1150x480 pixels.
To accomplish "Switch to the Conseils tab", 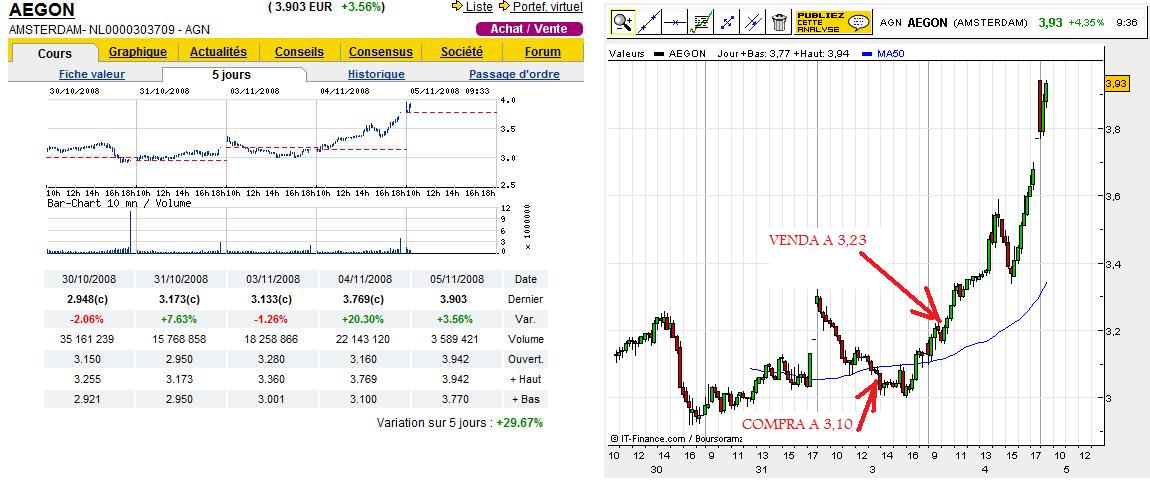I will [299, 52].
